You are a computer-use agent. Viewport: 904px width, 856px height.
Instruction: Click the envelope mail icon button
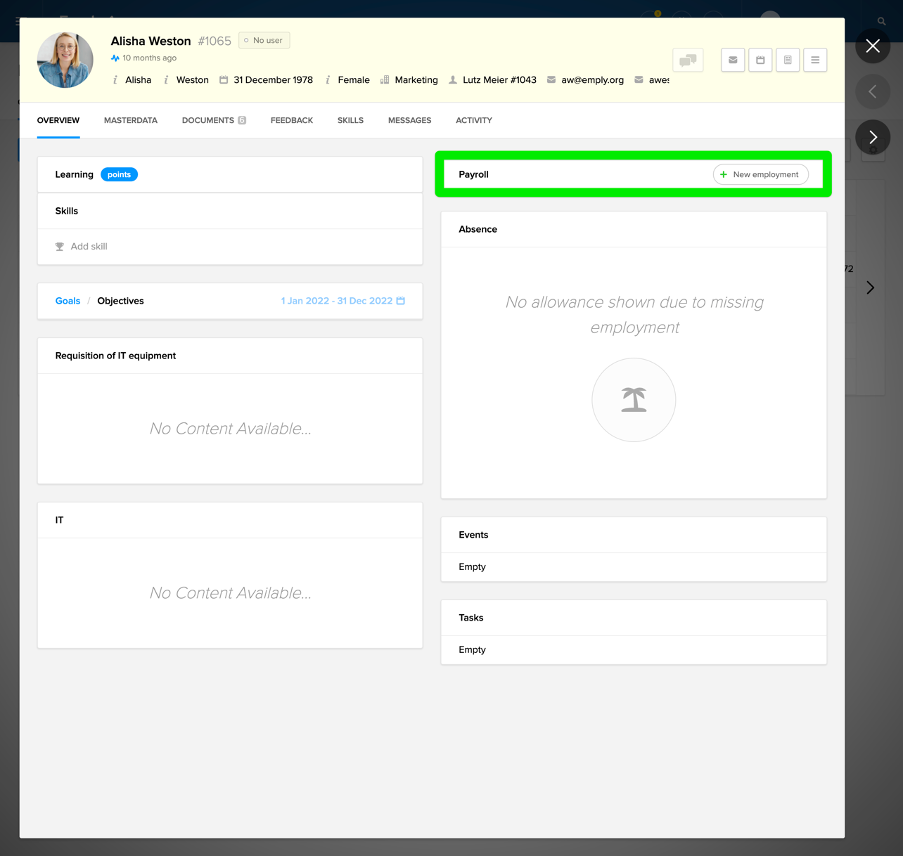tap(733, 60)
